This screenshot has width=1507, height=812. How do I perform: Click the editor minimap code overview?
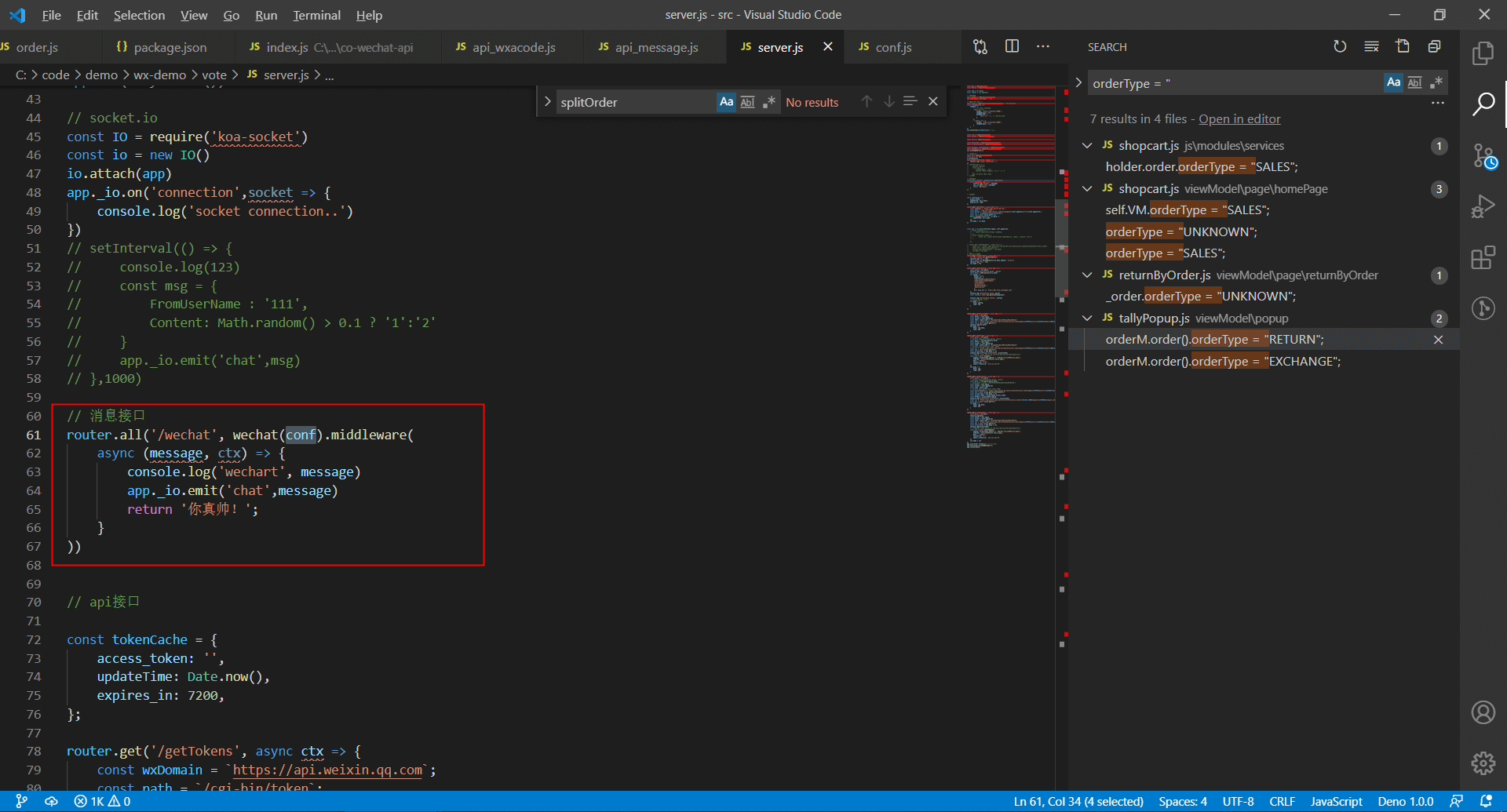(1011, 267)
